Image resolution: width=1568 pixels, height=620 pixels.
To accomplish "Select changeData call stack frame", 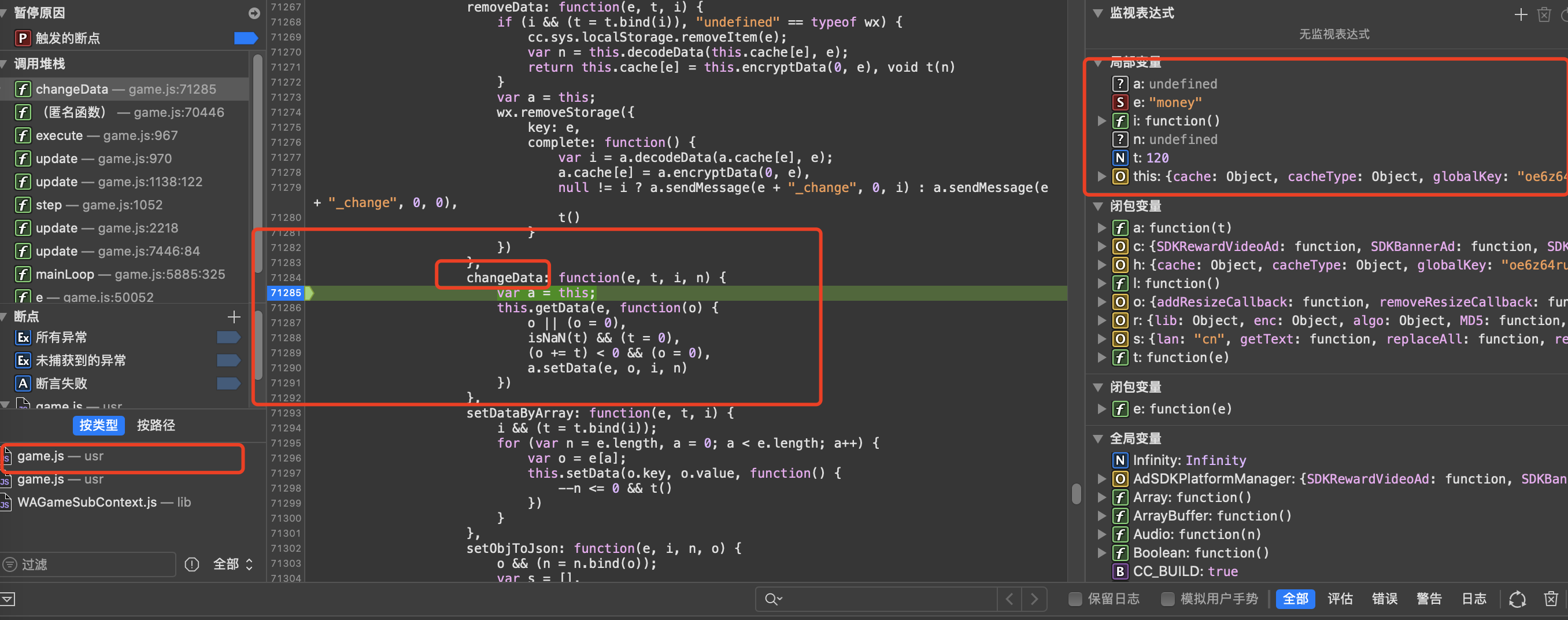I will tap(124, 90).
